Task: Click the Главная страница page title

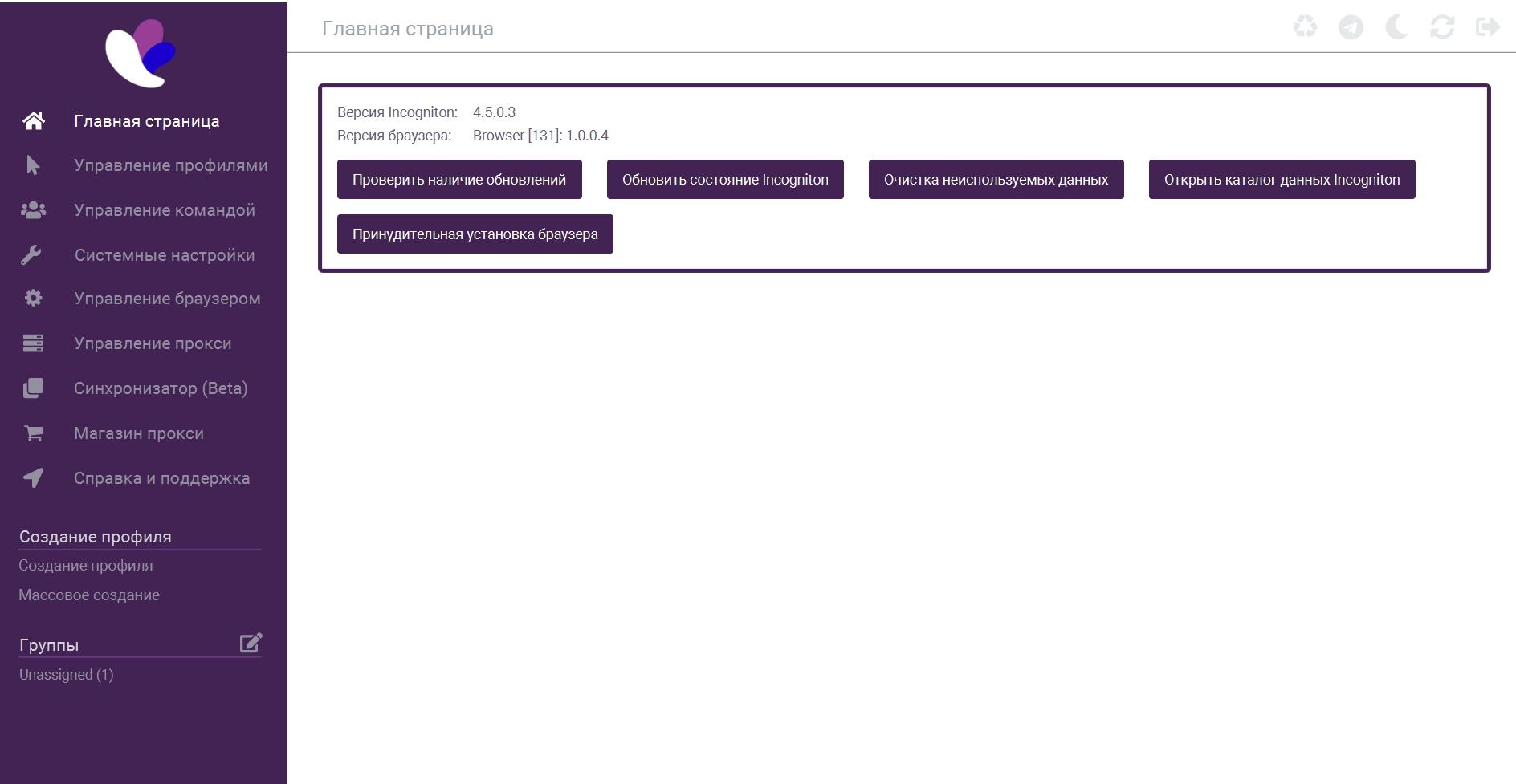Action: [408, 29]
